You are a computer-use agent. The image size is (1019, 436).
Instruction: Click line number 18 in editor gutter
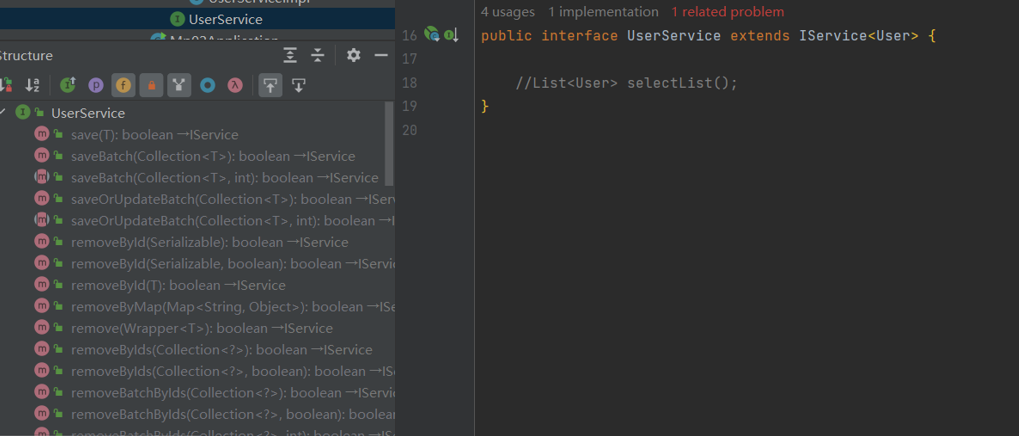click(409, 83)
